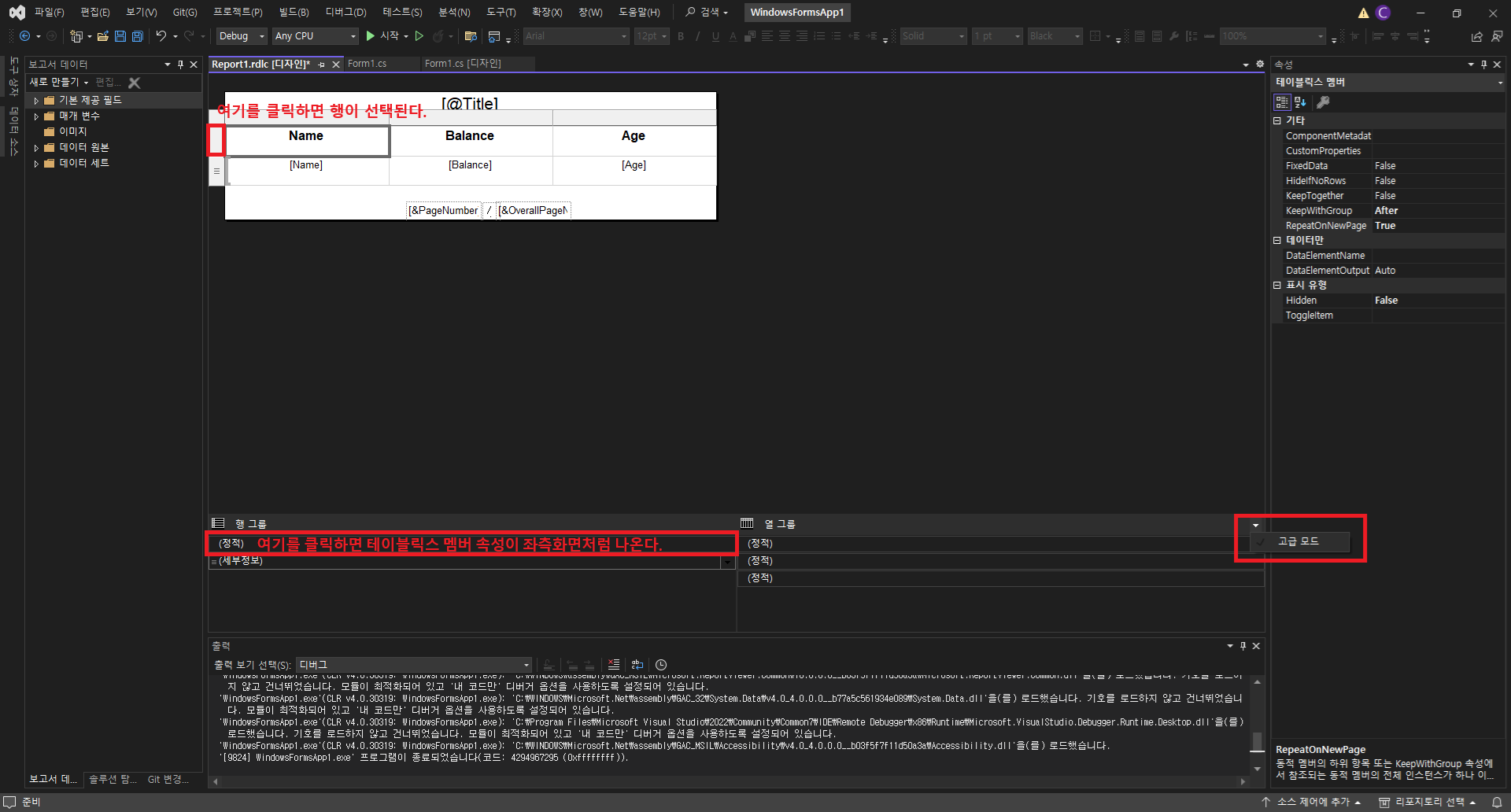
Task: Click Clear All icon in Output panel
Action: [614, 665]
